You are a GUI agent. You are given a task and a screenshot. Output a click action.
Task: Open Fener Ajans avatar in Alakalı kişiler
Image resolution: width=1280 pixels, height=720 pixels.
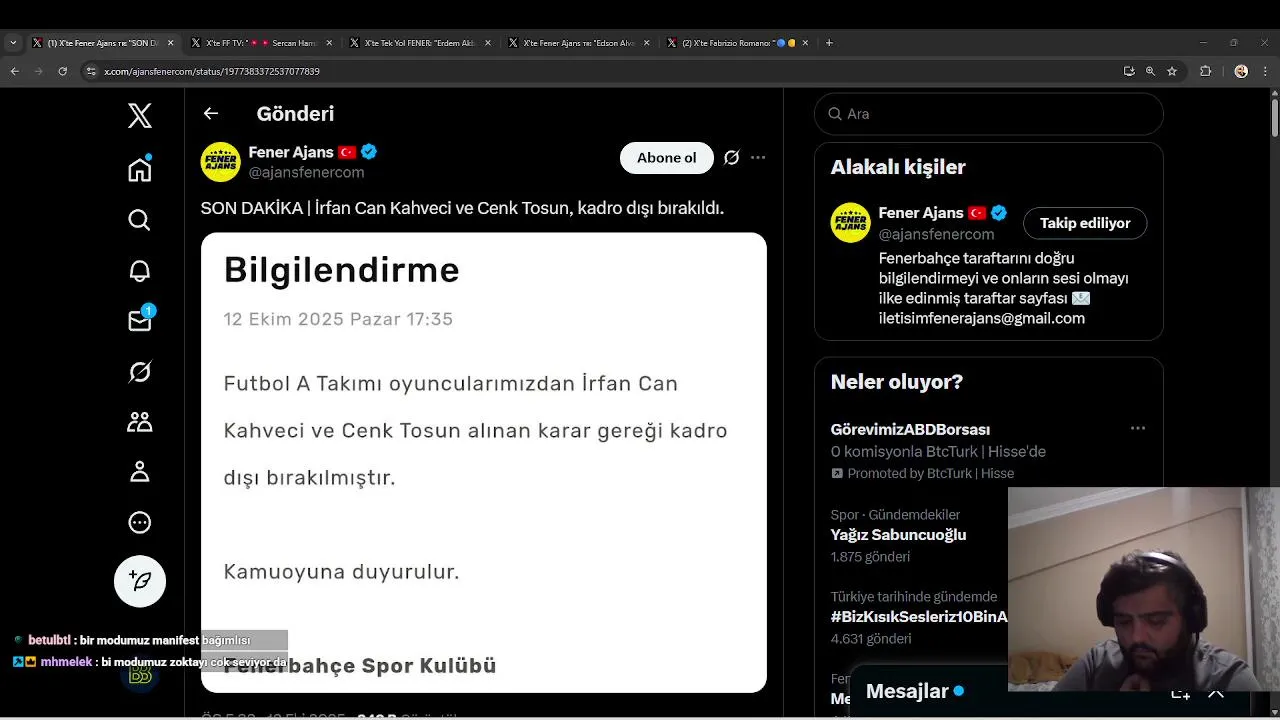coord(851,223)
